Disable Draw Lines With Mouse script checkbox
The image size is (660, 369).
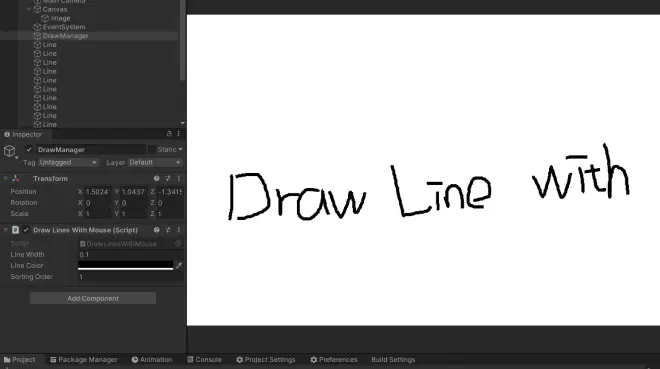[26, 230]
